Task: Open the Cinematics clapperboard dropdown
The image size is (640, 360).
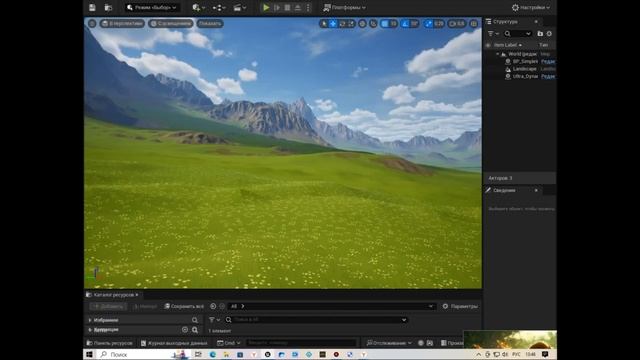Action: coord(240,7)
